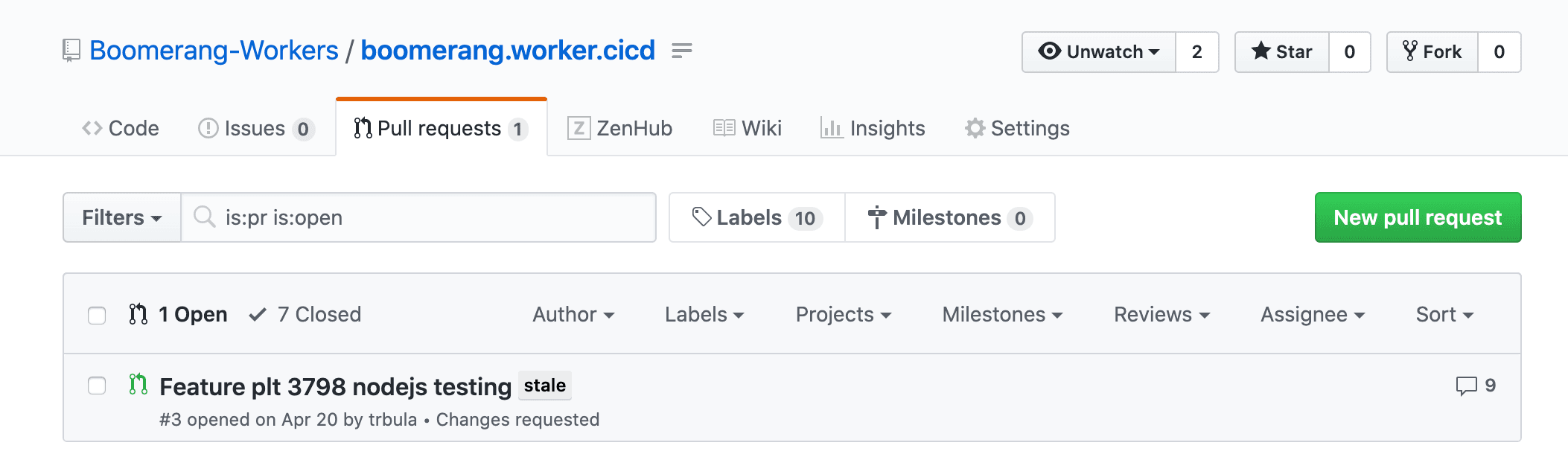Click the Milestones signpost icon
The height and width of the screenshot is (457, 1568).
coord(877,217)
